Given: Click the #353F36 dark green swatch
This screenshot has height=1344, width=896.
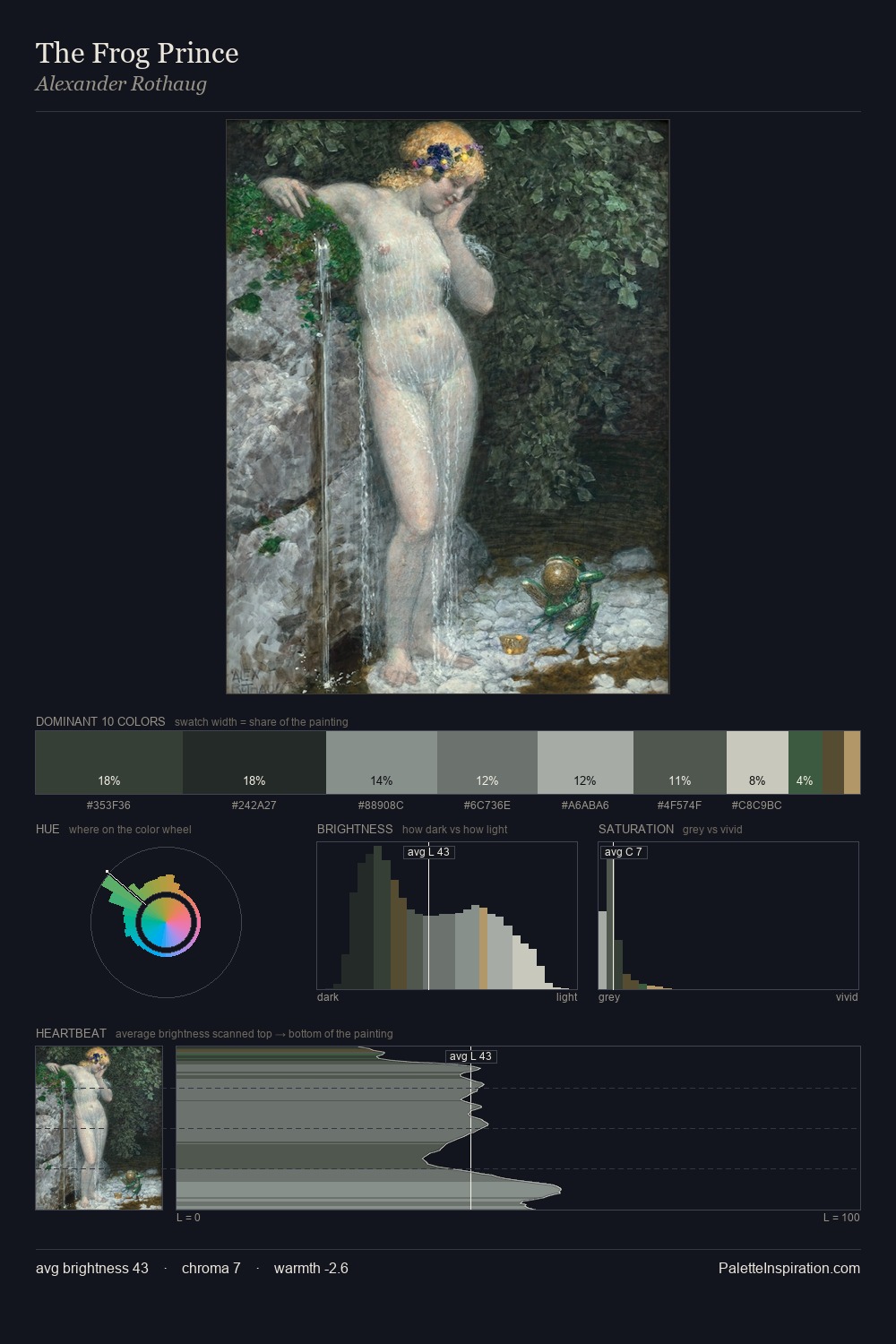Looking at the screenshot, I should pyautogui.click(x=109, y=762).
